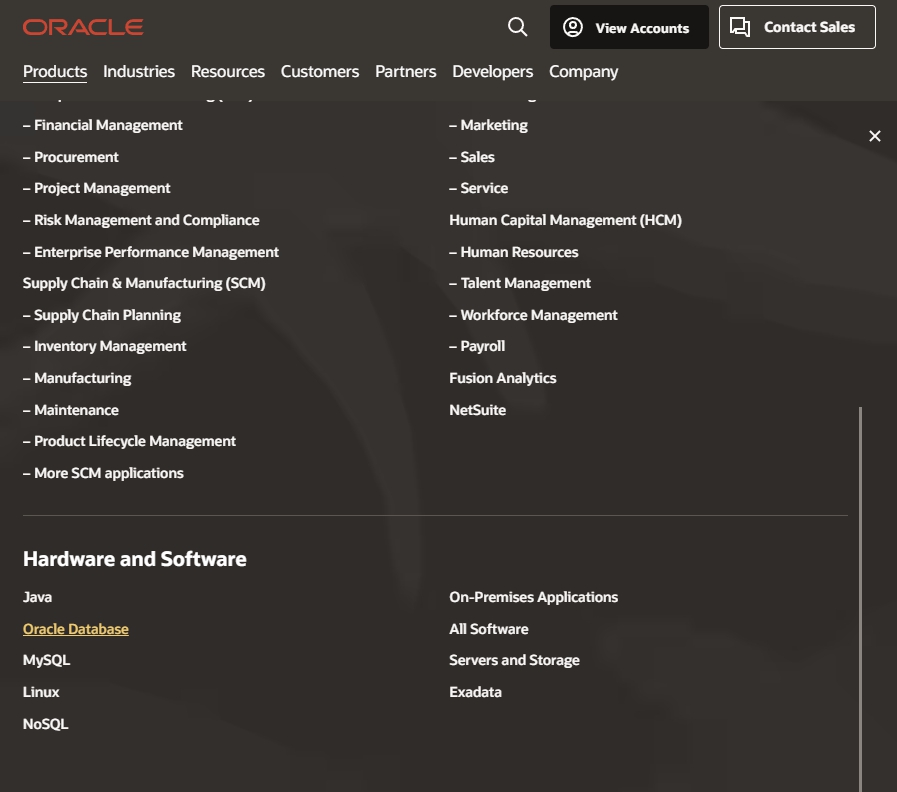Open the Resources menu
This screenshot has width=897, height=792.
point(228,72)
